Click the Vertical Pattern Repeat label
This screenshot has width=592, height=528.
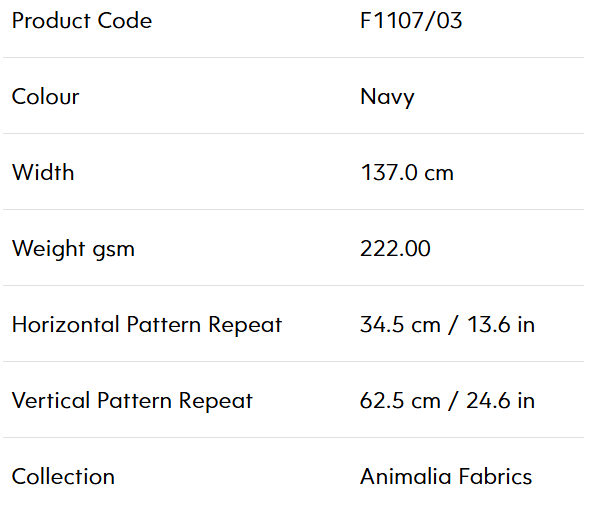[132, 400]
